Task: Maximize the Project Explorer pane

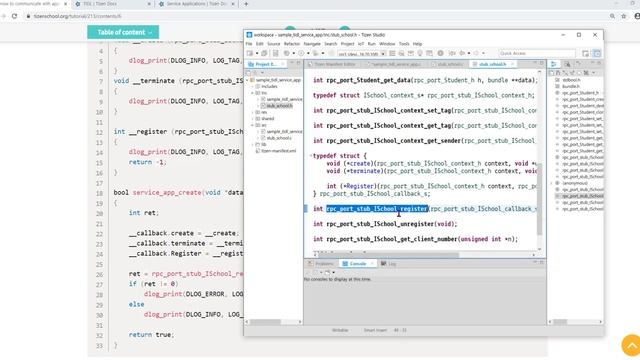Action: coord(298,63)
